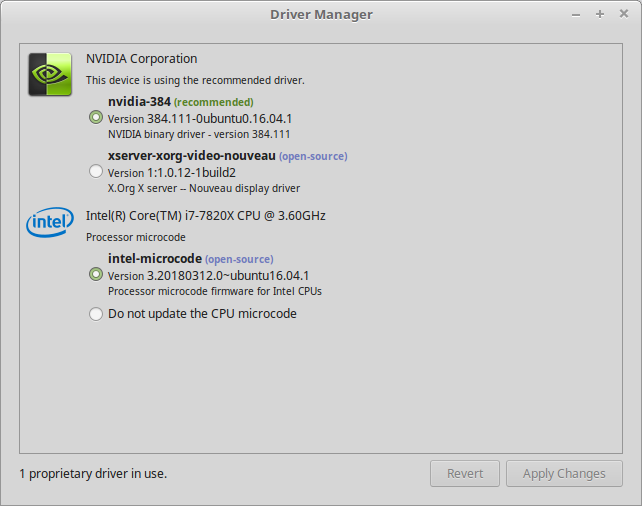The image size is (642, 506).
Task: Select the nvidia-384 recommended driver radio button
Action: click(x=96, y=117)
